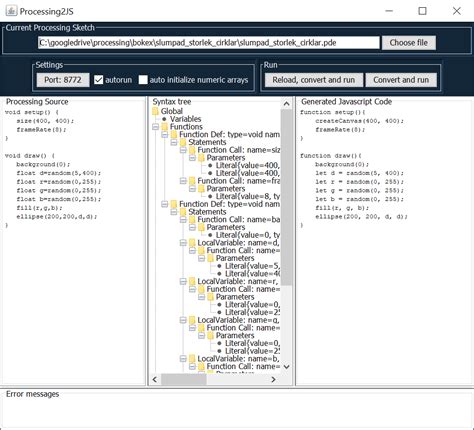
Task: Select the Literal{value=8, ty row
Action: pos(248,196)
